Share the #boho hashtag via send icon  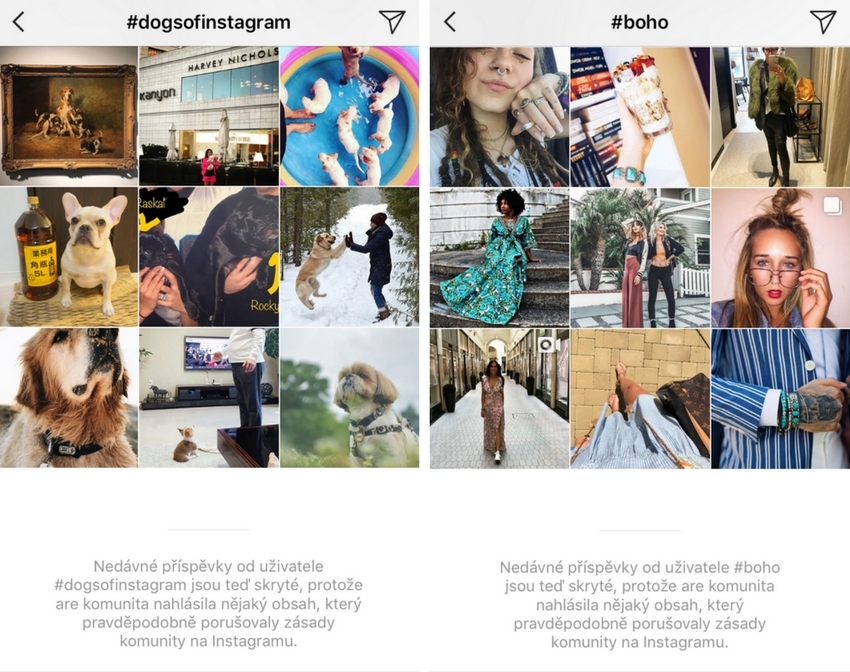tap(823, 22)
